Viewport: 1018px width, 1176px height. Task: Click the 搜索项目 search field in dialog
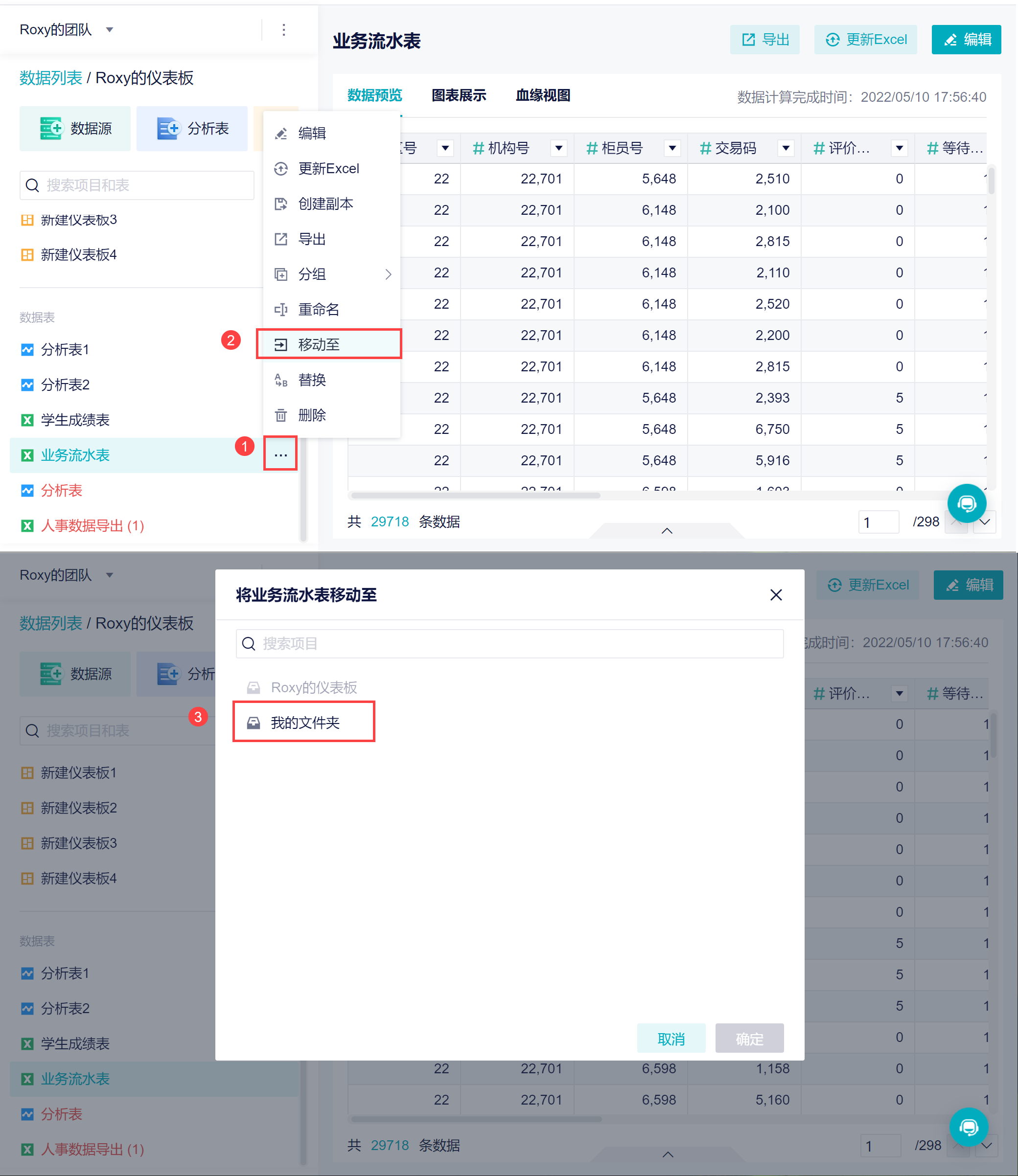(509, 643)
